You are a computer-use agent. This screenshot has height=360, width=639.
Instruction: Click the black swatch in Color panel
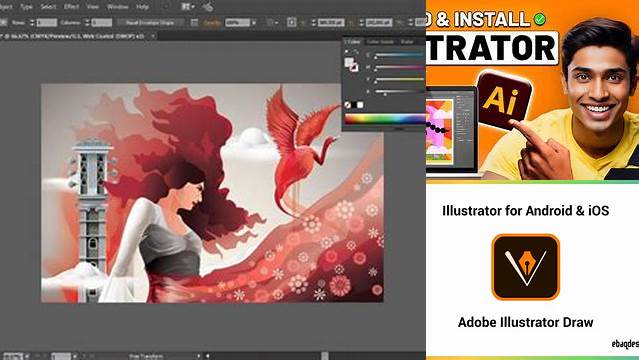[354, 105]
